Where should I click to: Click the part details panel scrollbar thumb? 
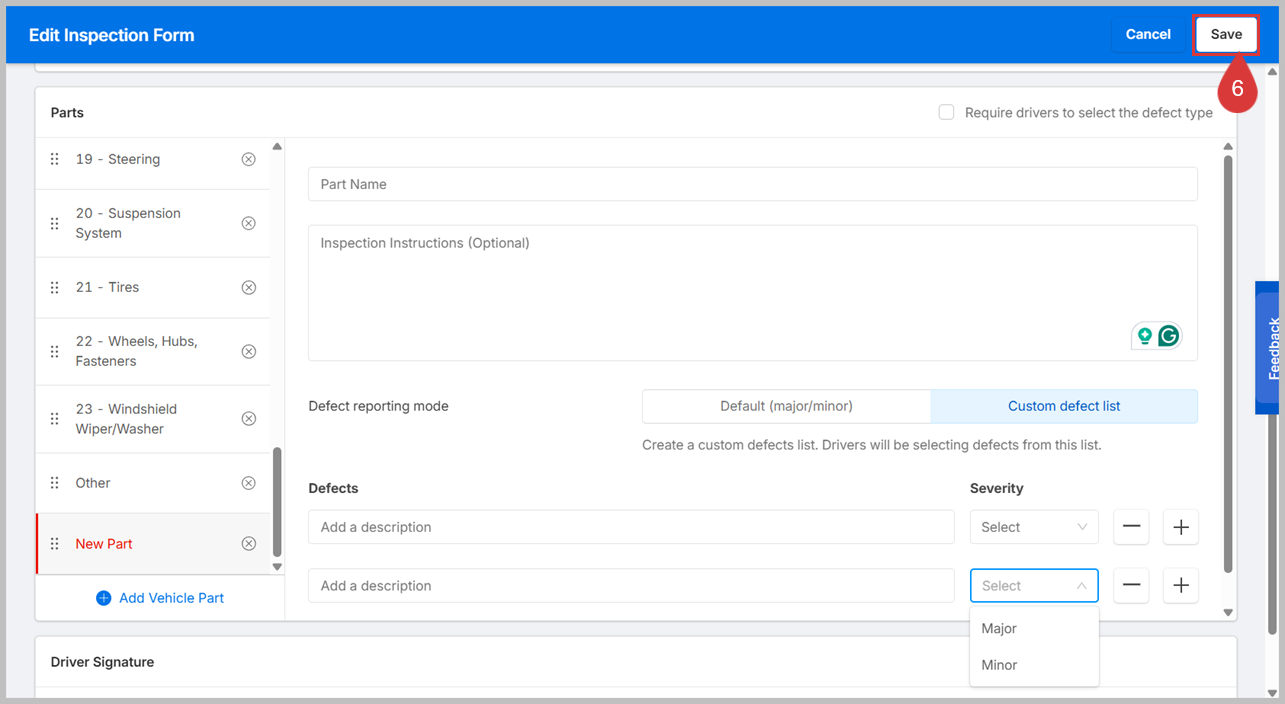tap(1228, 364)
